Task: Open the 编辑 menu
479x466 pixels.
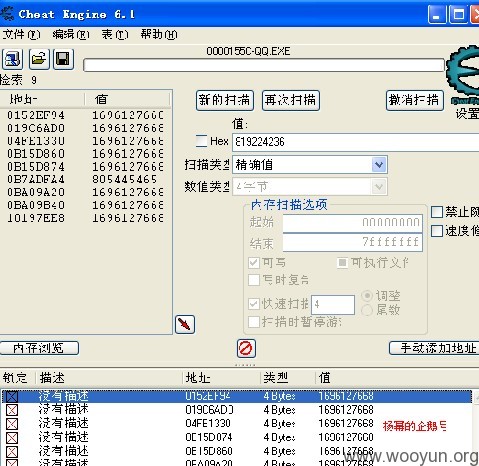Action: tap(71, 34)
